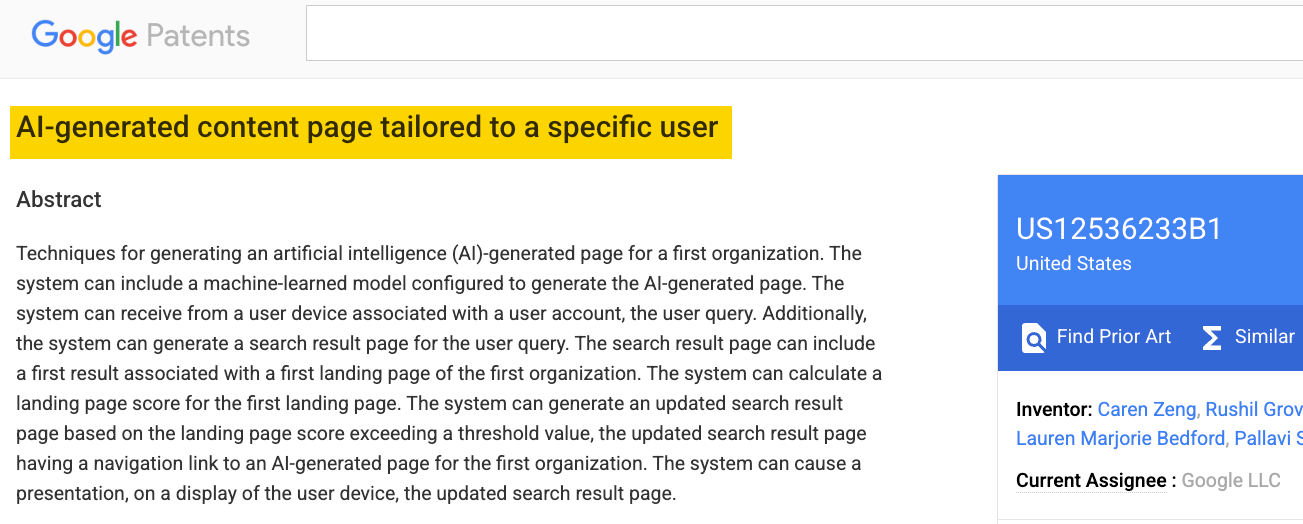Click the Inventor label in the sidebar
Viewport: 1303px width, 524px height.
tap(1054, 409)
